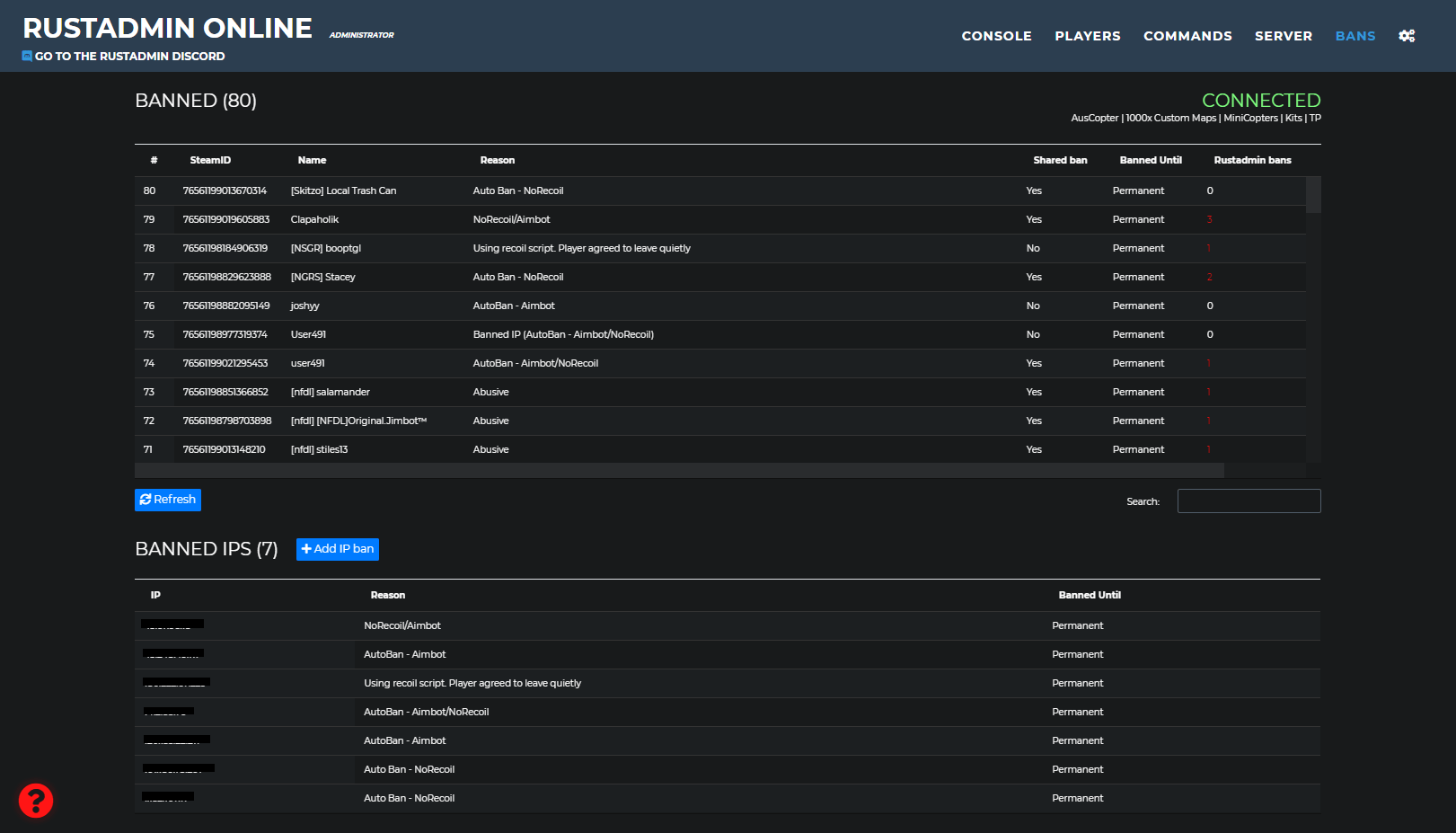Select the highlighted Bans tab
Screen dimensions: 1456x833
pos(1355,36)
